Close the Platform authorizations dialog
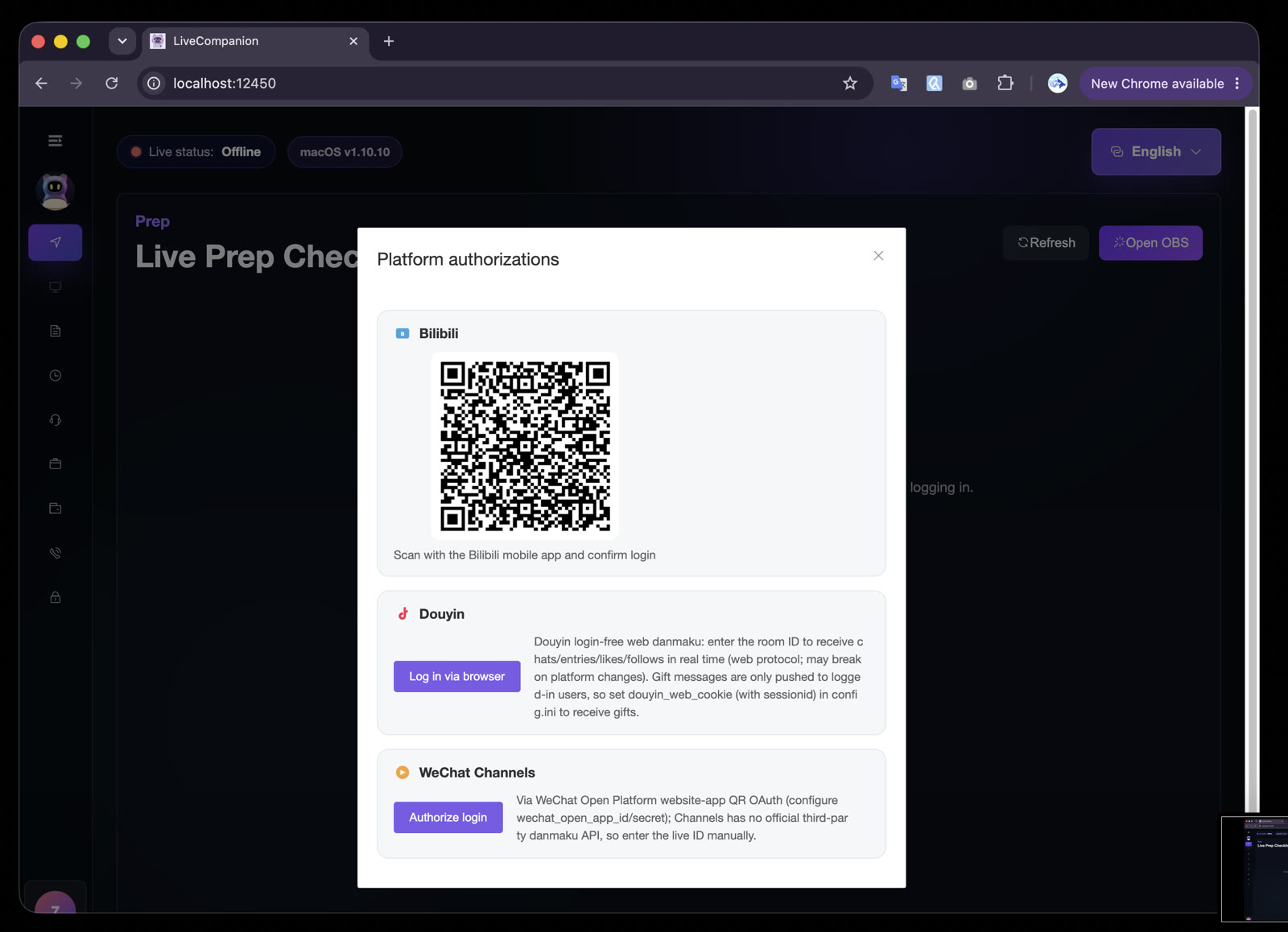This screenshot has height=932, width=1288. coord(878,256)
